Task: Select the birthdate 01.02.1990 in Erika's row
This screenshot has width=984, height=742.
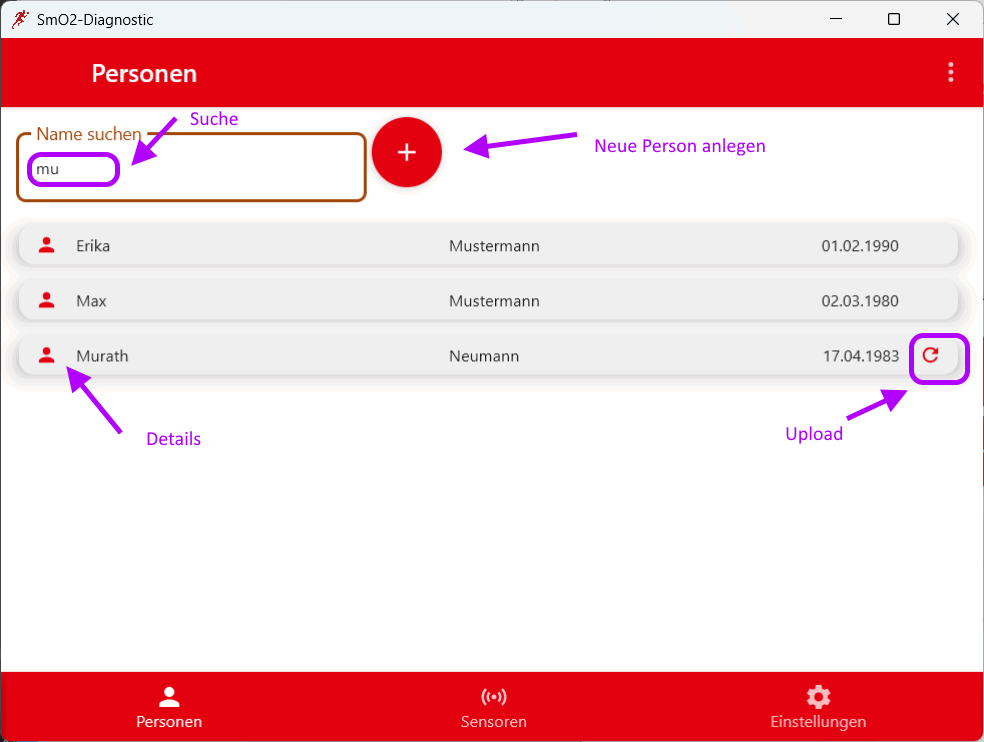Action: click(860, 245)
